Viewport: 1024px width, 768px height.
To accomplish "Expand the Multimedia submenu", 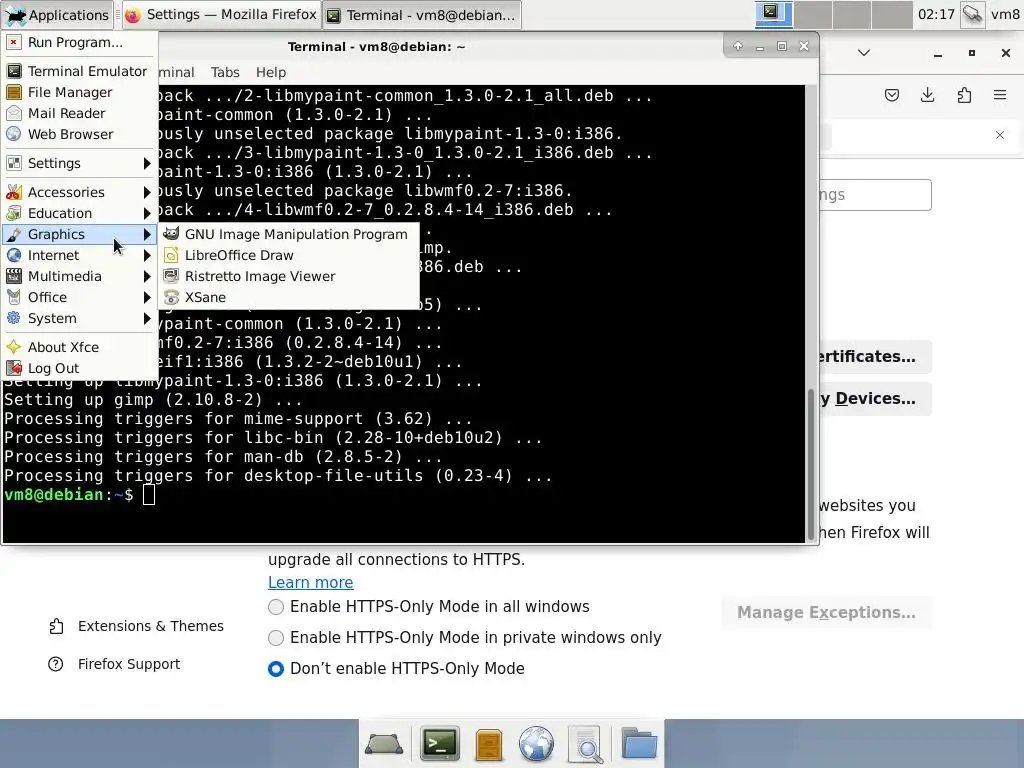I will [79, 276].
